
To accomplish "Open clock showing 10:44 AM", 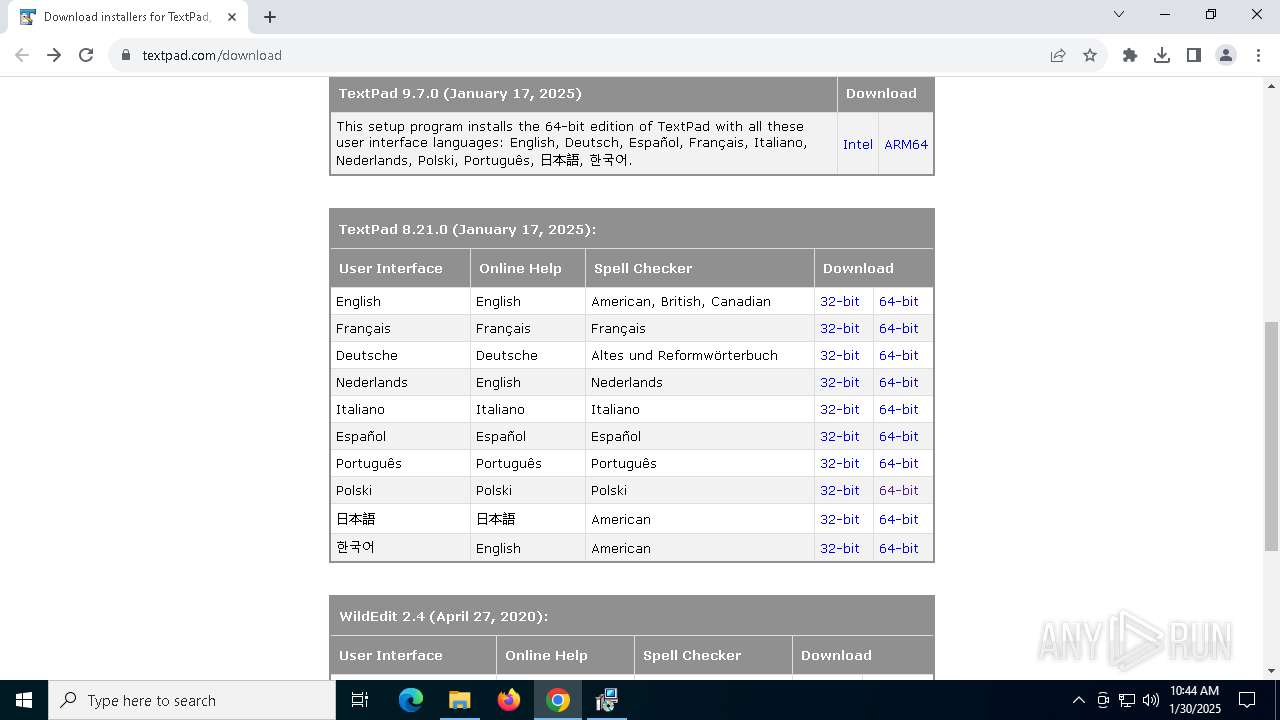I will point(1194,700).
